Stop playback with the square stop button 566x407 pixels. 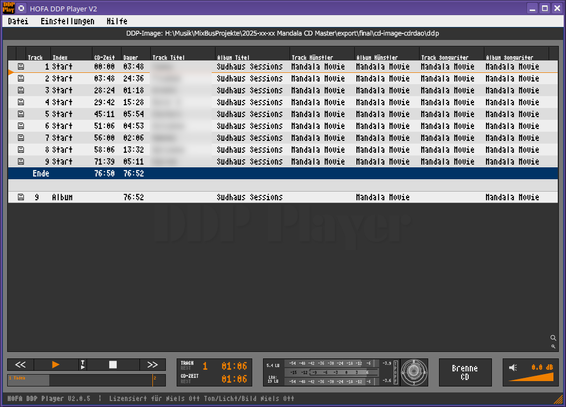pyautogui.click(x=113, y=365)
